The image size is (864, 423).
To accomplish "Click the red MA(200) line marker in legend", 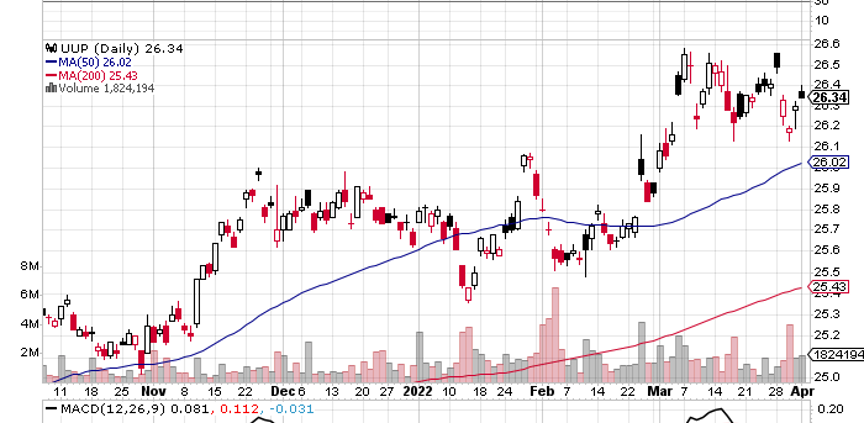I will tap(51, 74).
